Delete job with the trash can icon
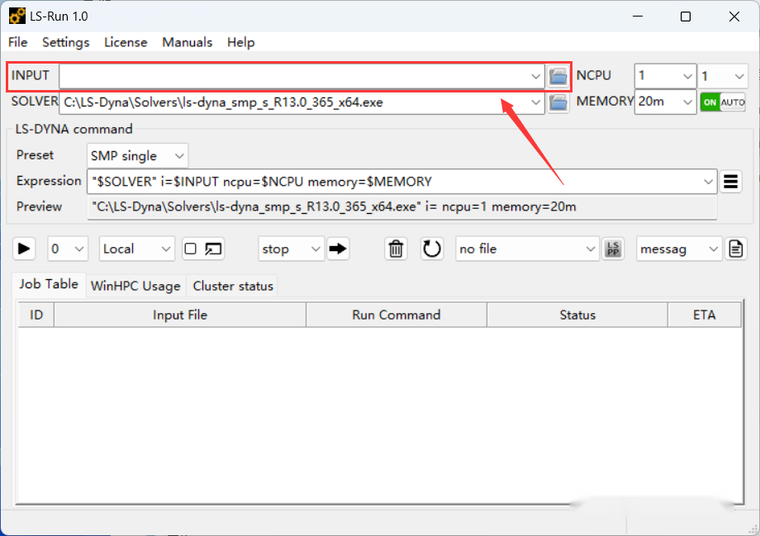 point(396,249)
